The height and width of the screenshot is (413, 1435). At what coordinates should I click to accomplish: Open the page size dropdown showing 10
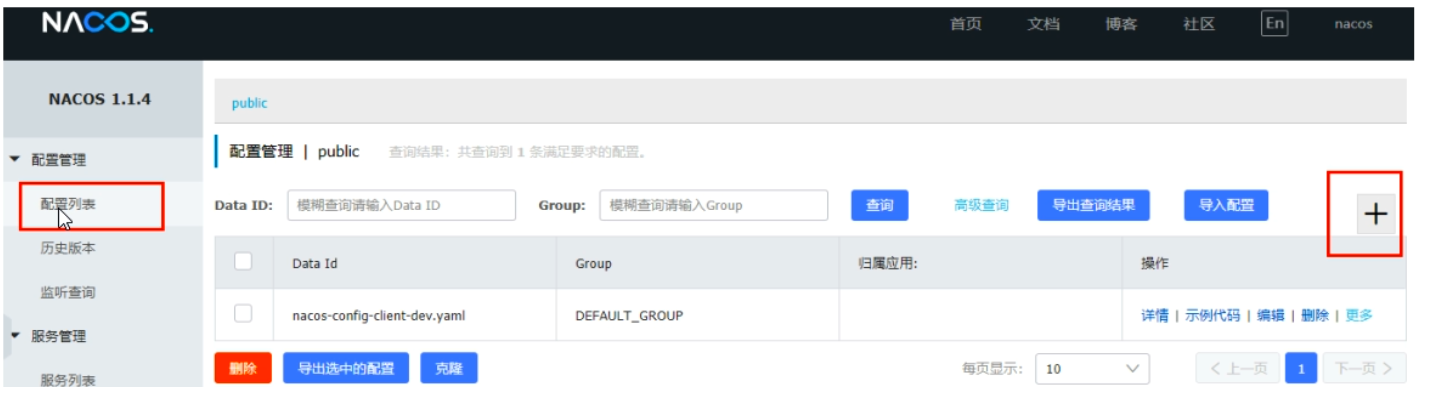[x=1092, y=369]
